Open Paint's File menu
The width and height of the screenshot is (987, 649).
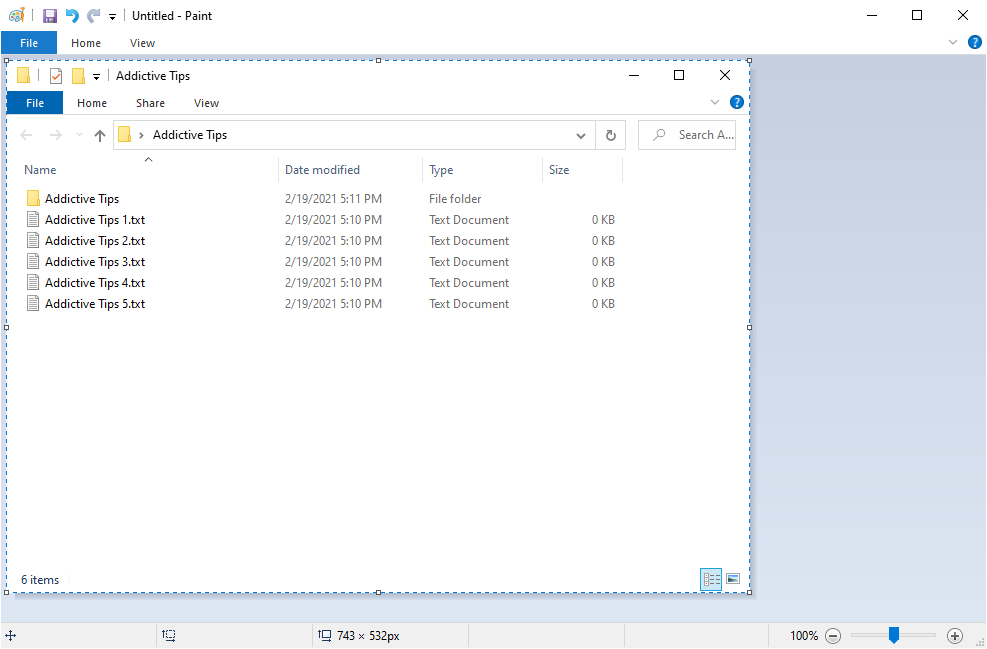pos(29,43)
